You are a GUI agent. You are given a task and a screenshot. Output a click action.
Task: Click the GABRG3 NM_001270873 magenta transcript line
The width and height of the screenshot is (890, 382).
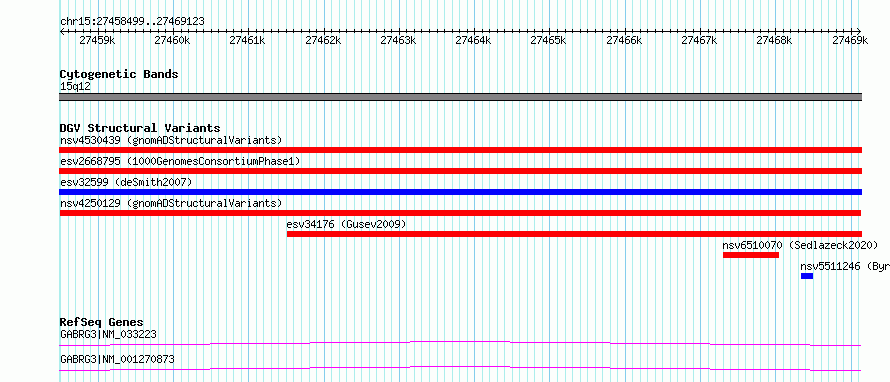pyautogui.click(x=460, y=368)
